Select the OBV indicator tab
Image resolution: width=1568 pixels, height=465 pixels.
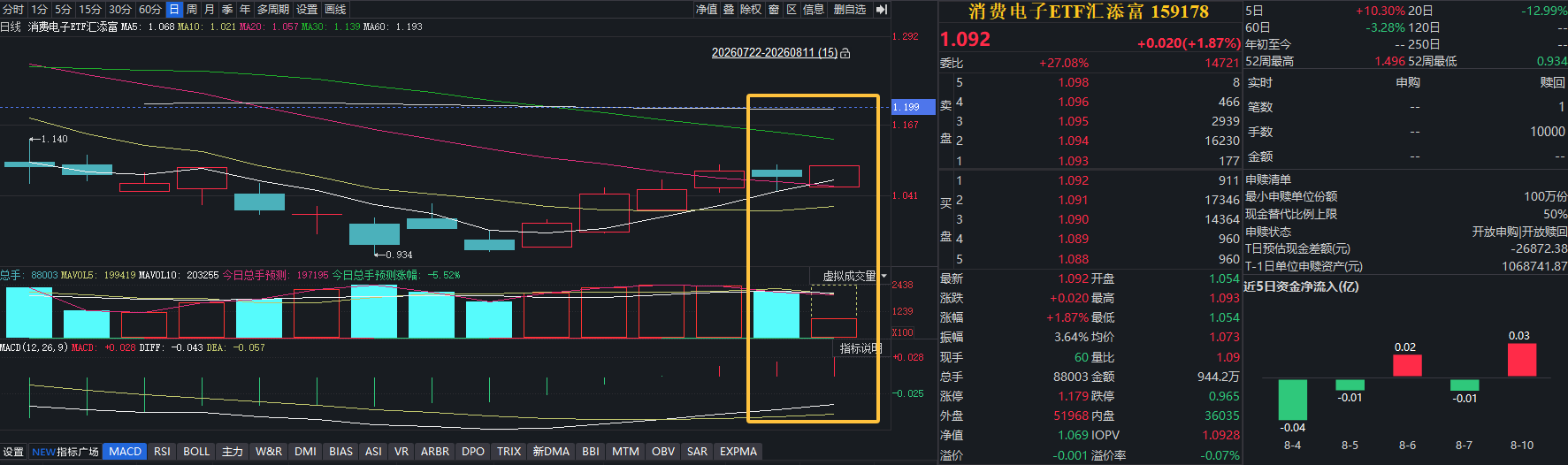click(663, 452)
